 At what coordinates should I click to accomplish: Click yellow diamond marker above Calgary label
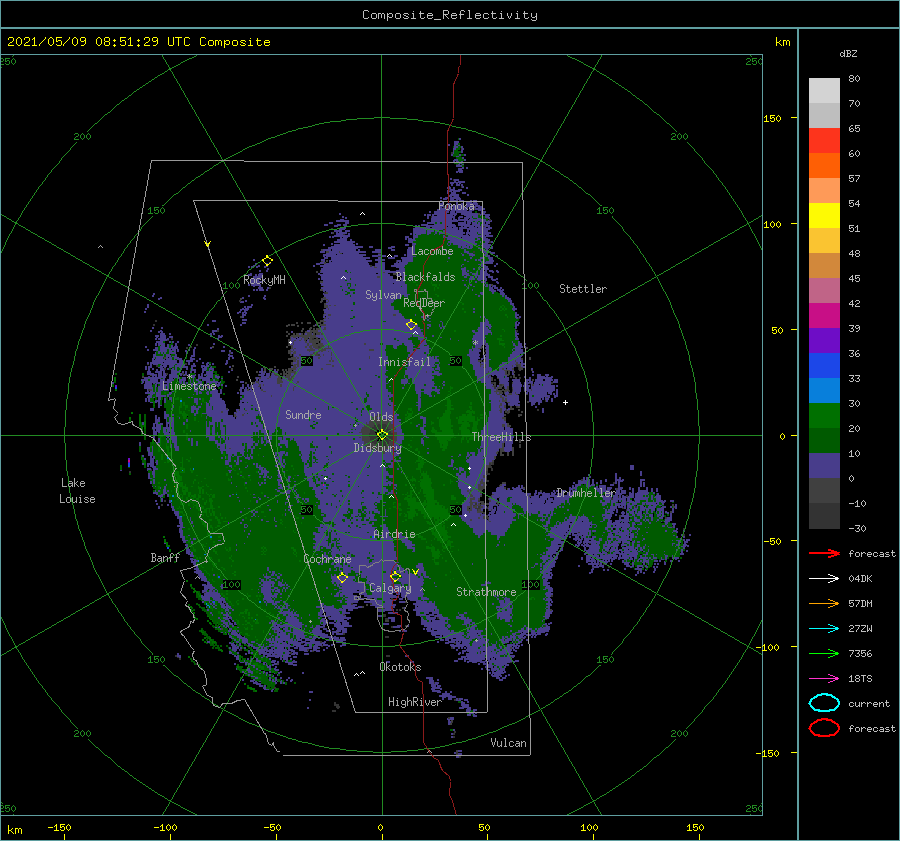tap(395, 576)
